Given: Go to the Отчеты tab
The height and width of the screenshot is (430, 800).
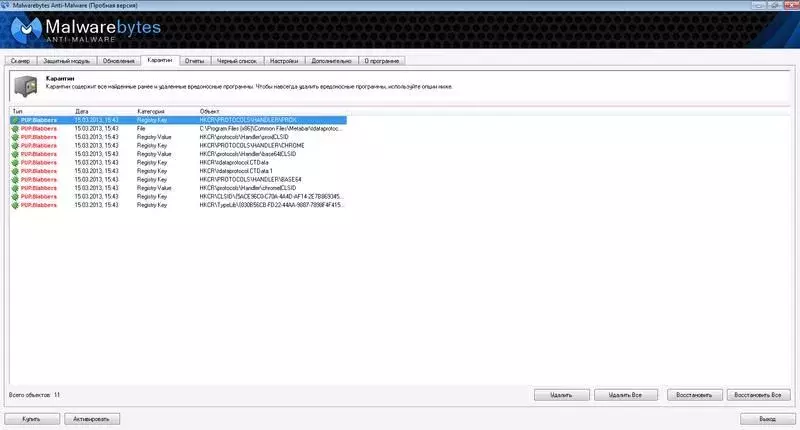Looking at the screenshot, I should point(194,61).
